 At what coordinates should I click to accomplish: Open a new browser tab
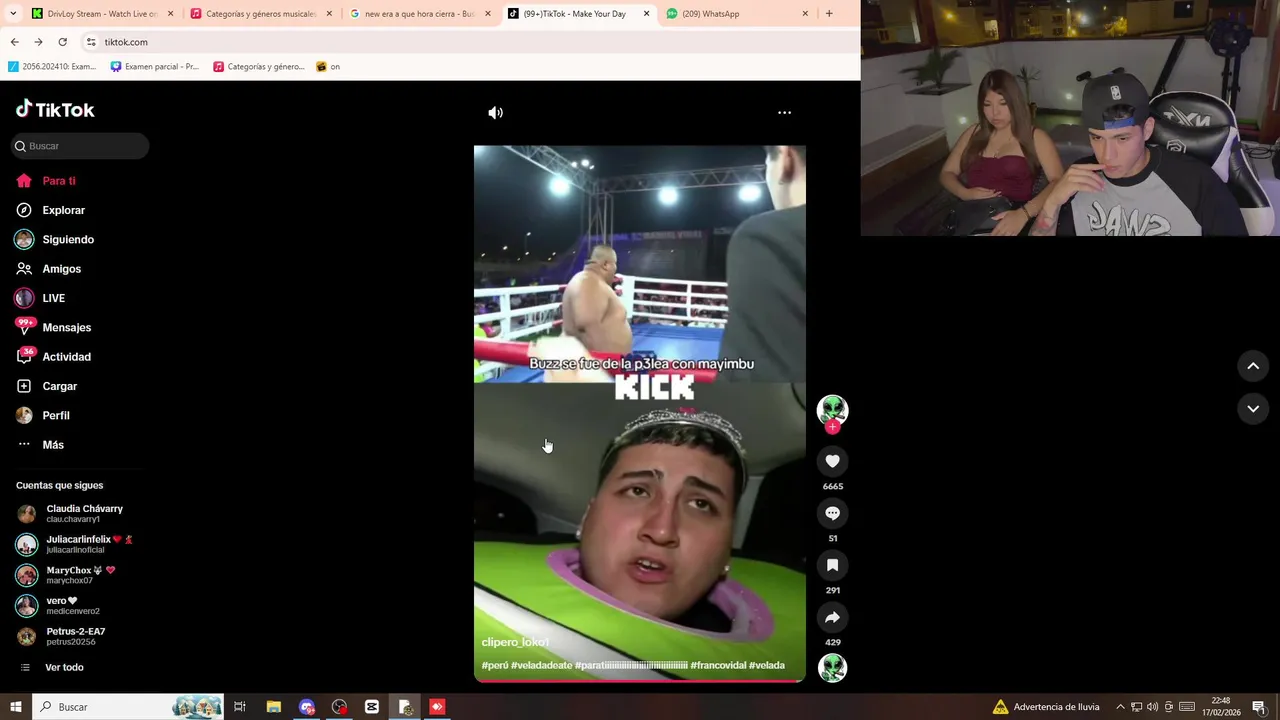(829, 14)
